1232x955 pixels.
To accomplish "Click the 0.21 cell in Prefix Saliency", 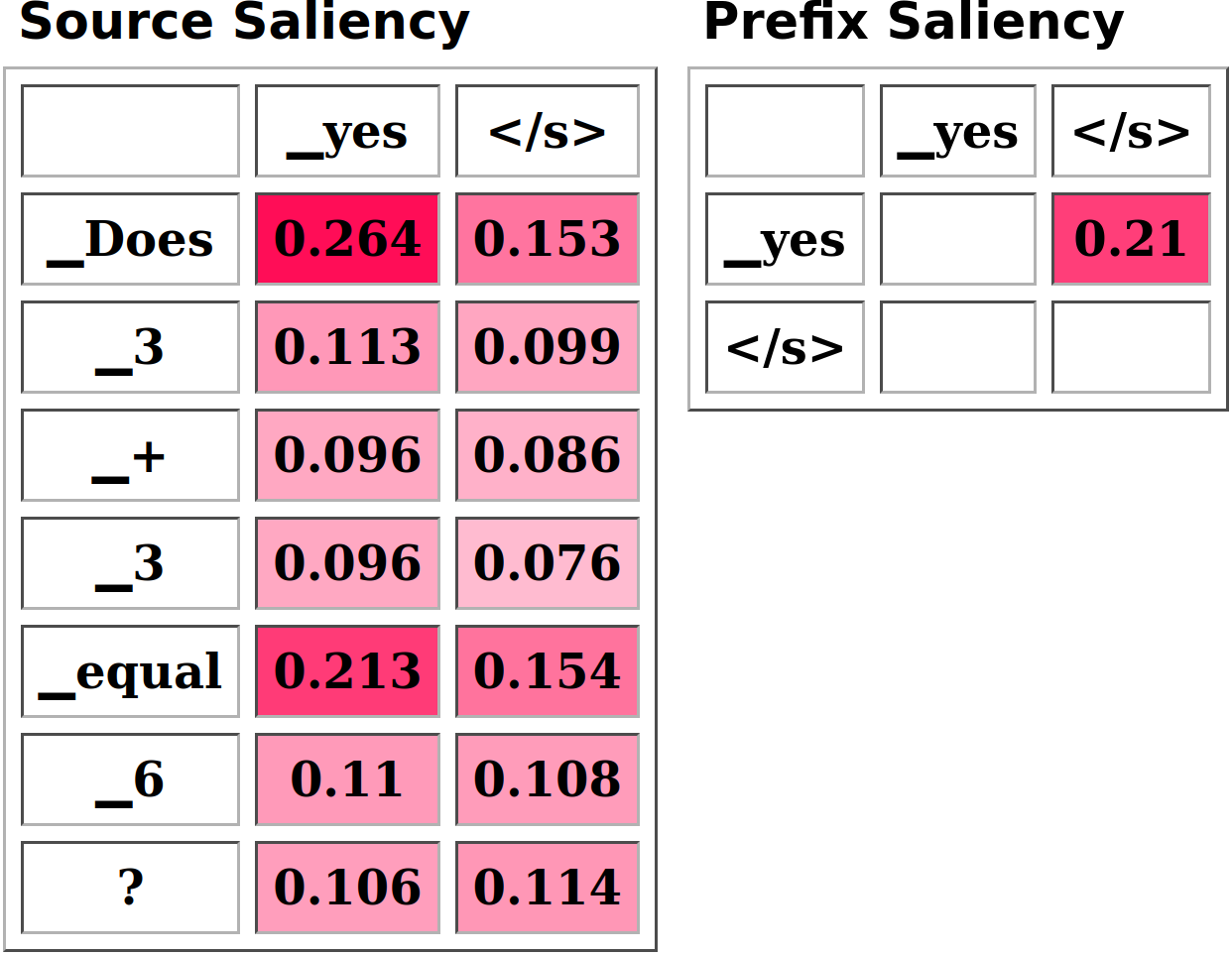I will 1130,239.
